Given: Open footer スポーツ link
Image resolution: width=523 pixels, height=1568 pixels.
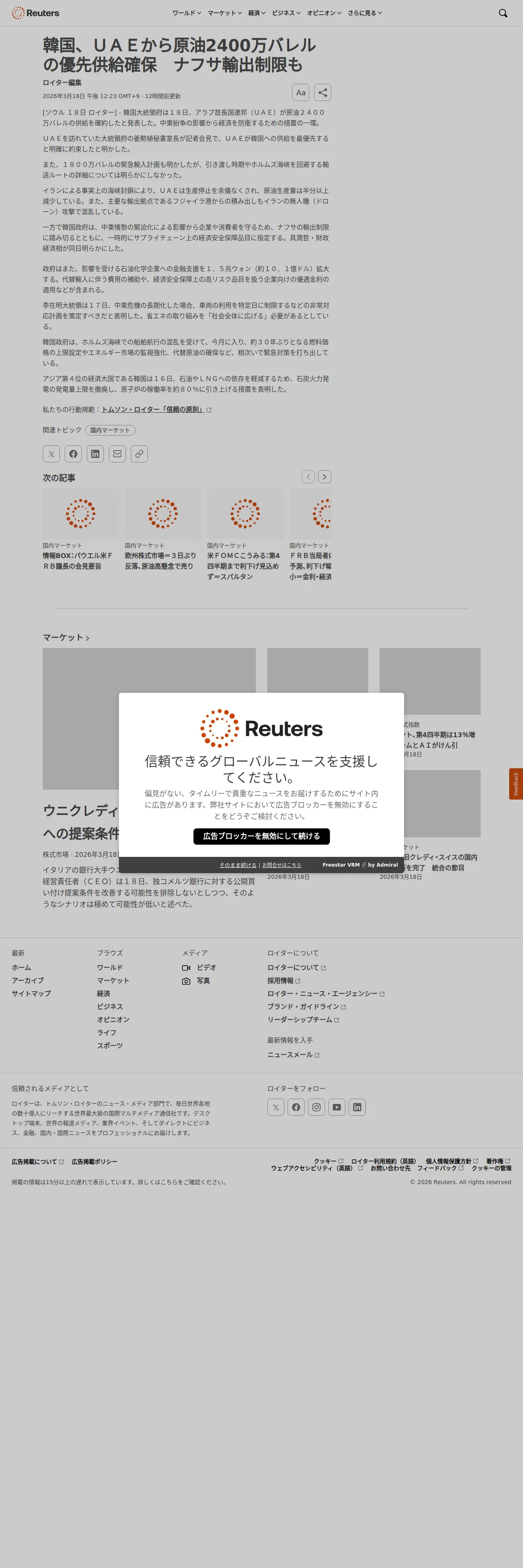Looking at the screenshot, I should [x=110, y=1046].
